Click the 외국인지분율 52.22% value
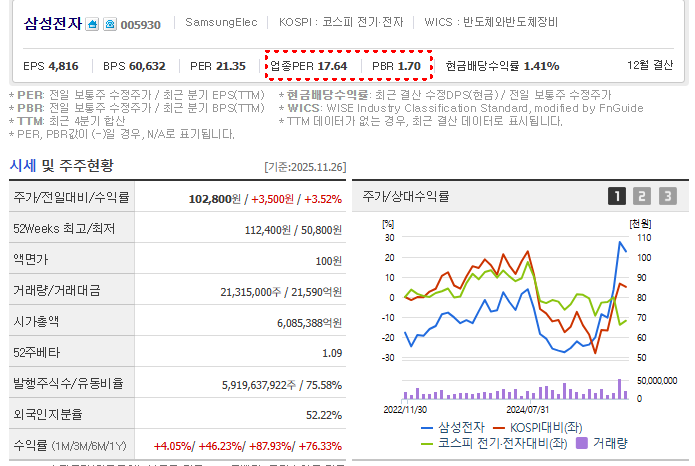 pos(324,415)
